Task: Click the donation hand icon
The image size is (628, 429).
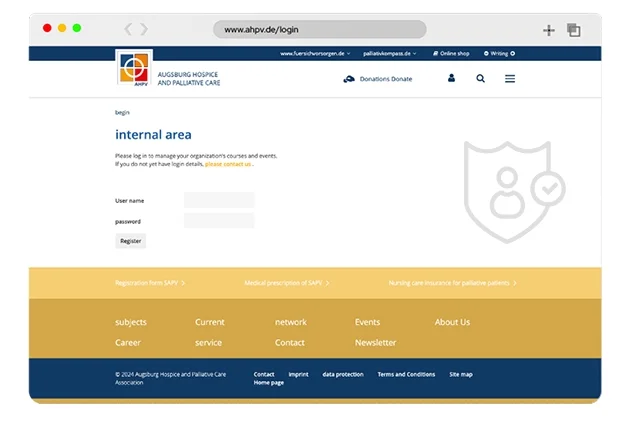Action: [349, 79]
